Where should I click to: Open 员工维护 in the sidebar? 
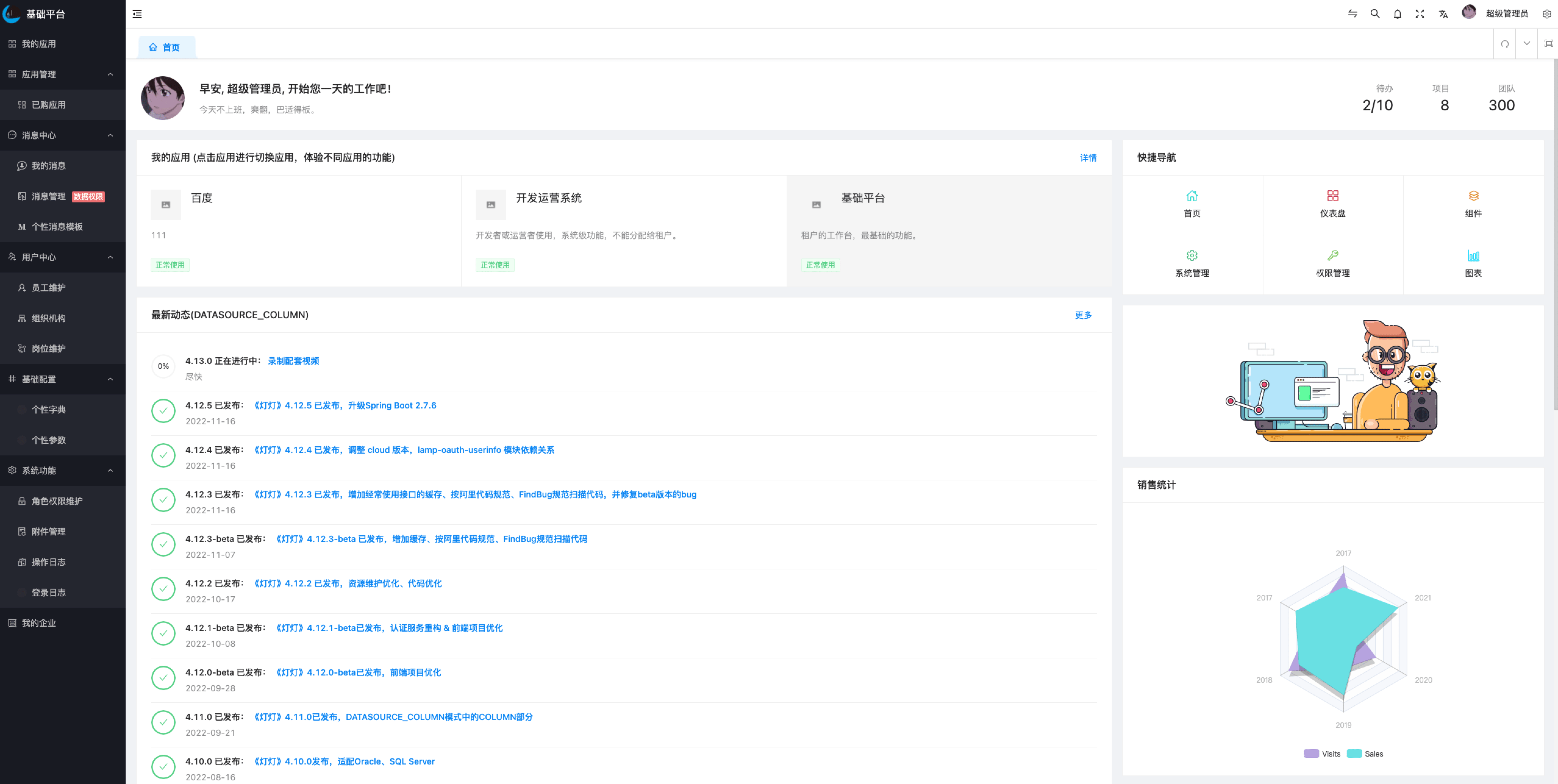point(48,288)
